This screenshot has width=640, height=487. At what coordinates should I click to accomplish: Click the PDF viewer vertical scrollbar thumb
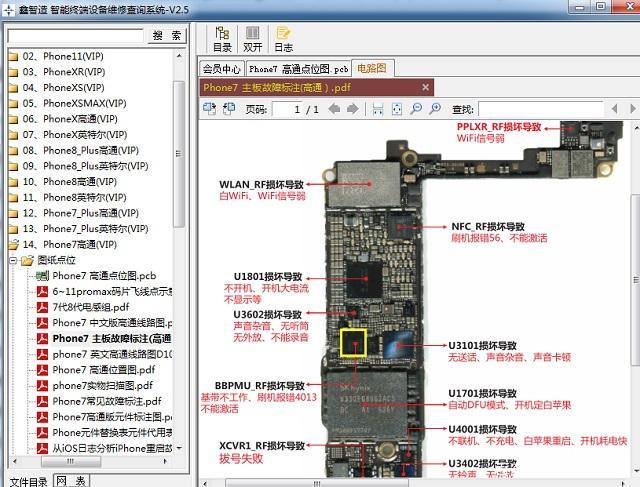click(636, 280)
